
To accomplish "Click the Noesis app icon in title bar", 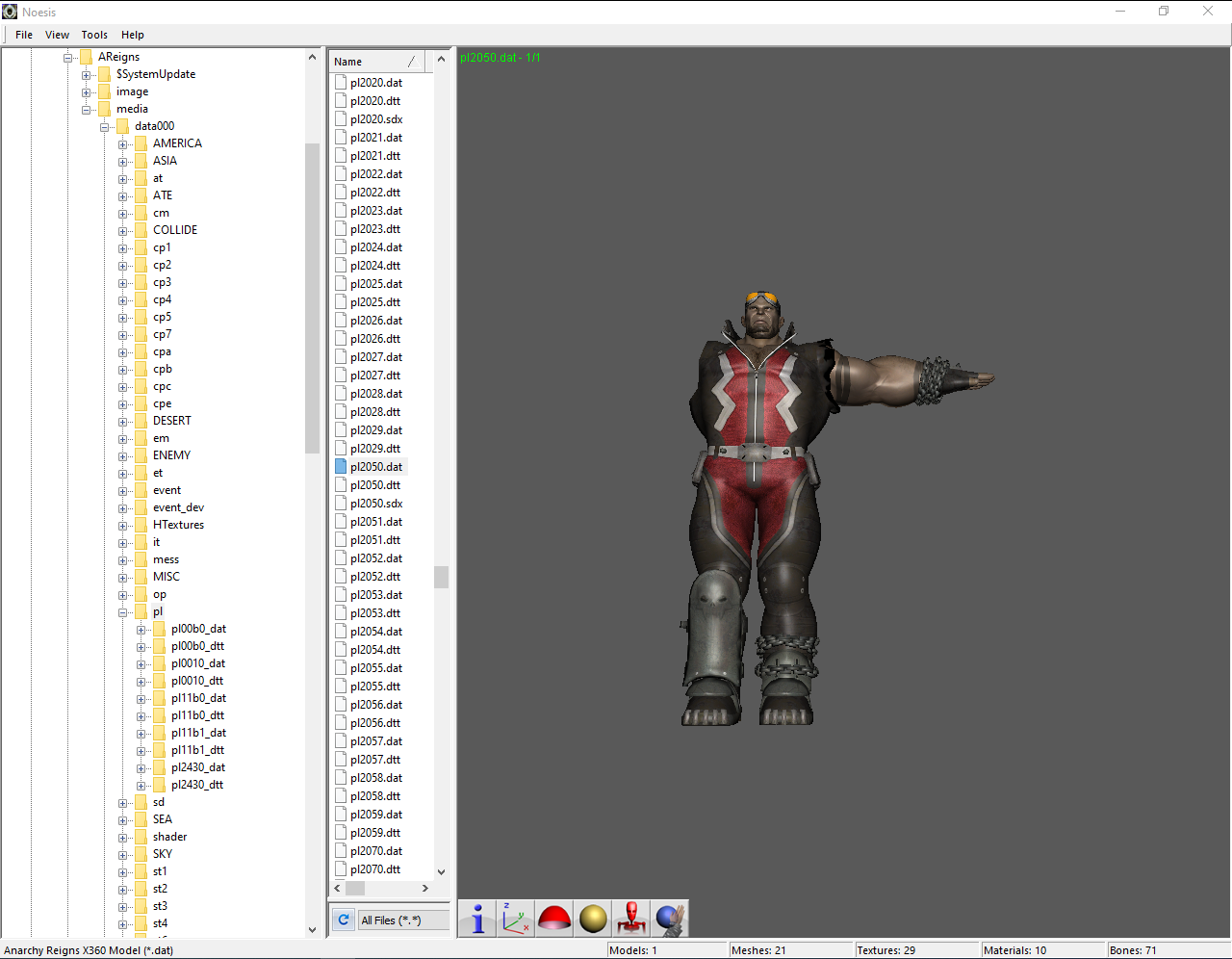I will (10, 12).
